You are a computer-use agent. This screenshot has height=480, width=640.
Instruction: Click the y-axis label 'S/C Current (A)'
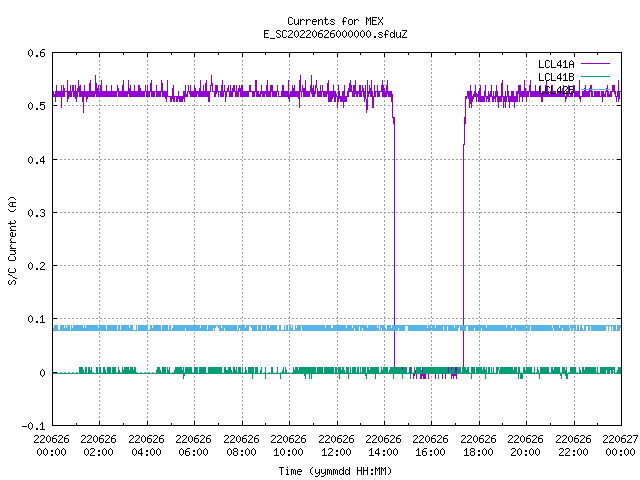(12, 241)
